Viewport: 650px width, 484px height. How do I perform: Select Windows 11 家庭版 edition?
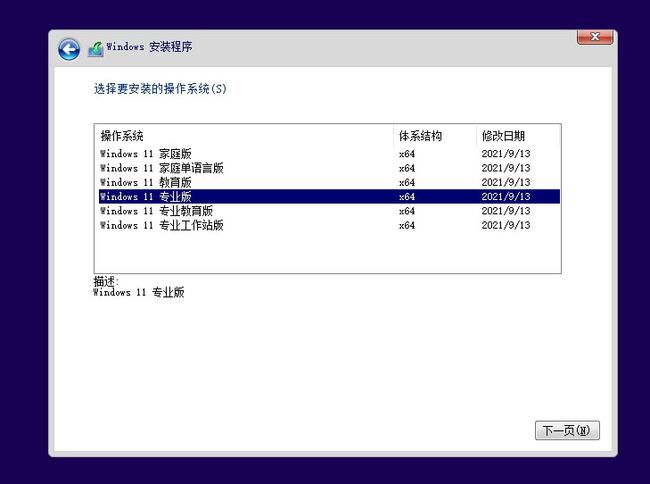[330, 154]
